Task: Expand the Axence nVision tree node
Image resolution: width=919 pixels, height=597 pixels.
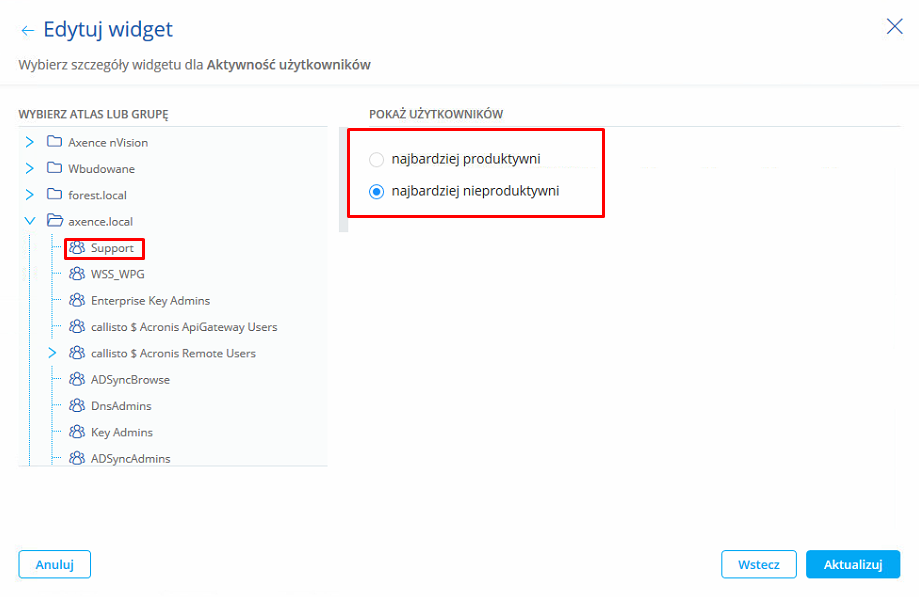Action: click(x=30, y=142)
